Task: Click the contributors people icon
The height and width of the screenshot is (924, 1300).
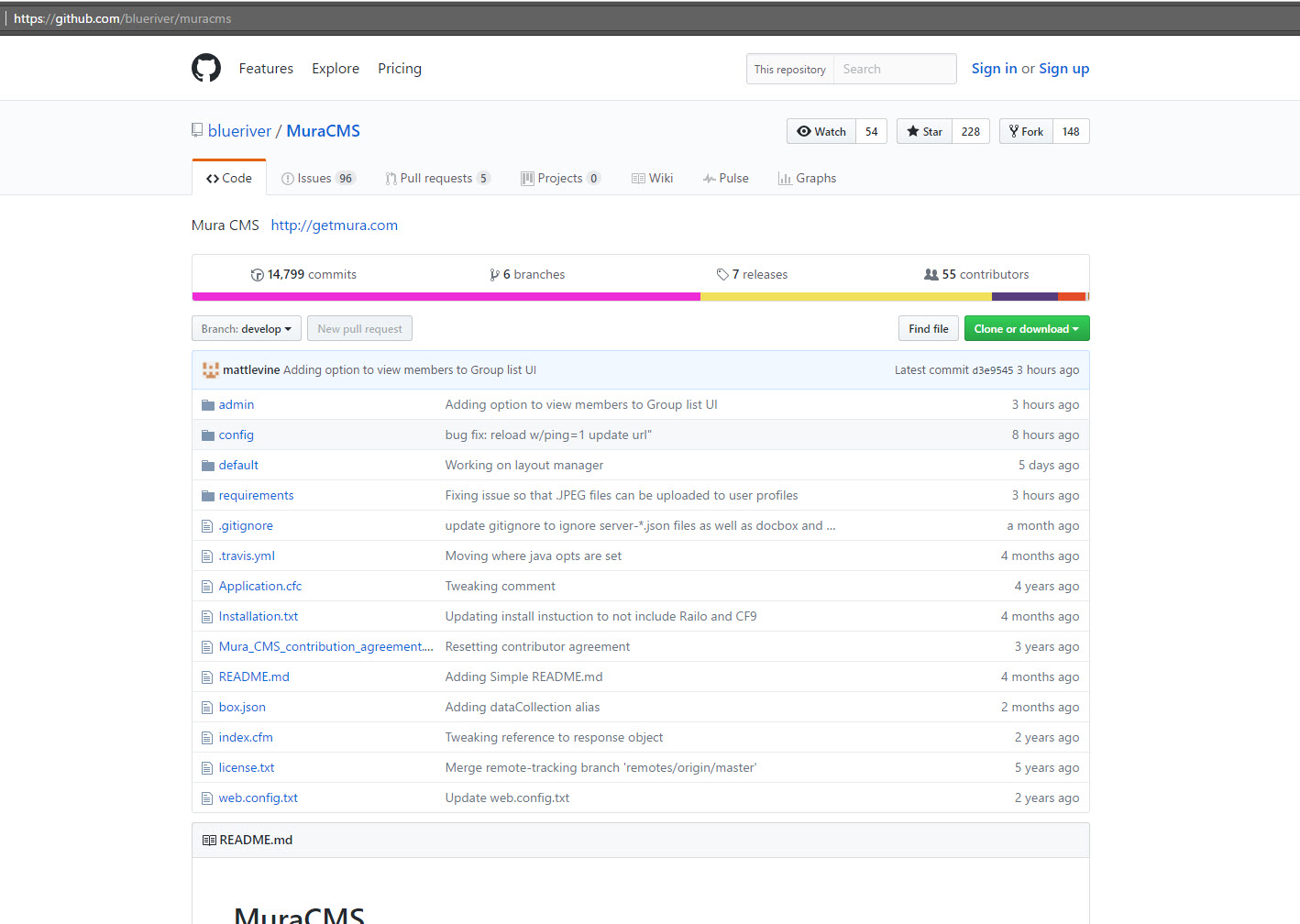Action: point(931,274)
